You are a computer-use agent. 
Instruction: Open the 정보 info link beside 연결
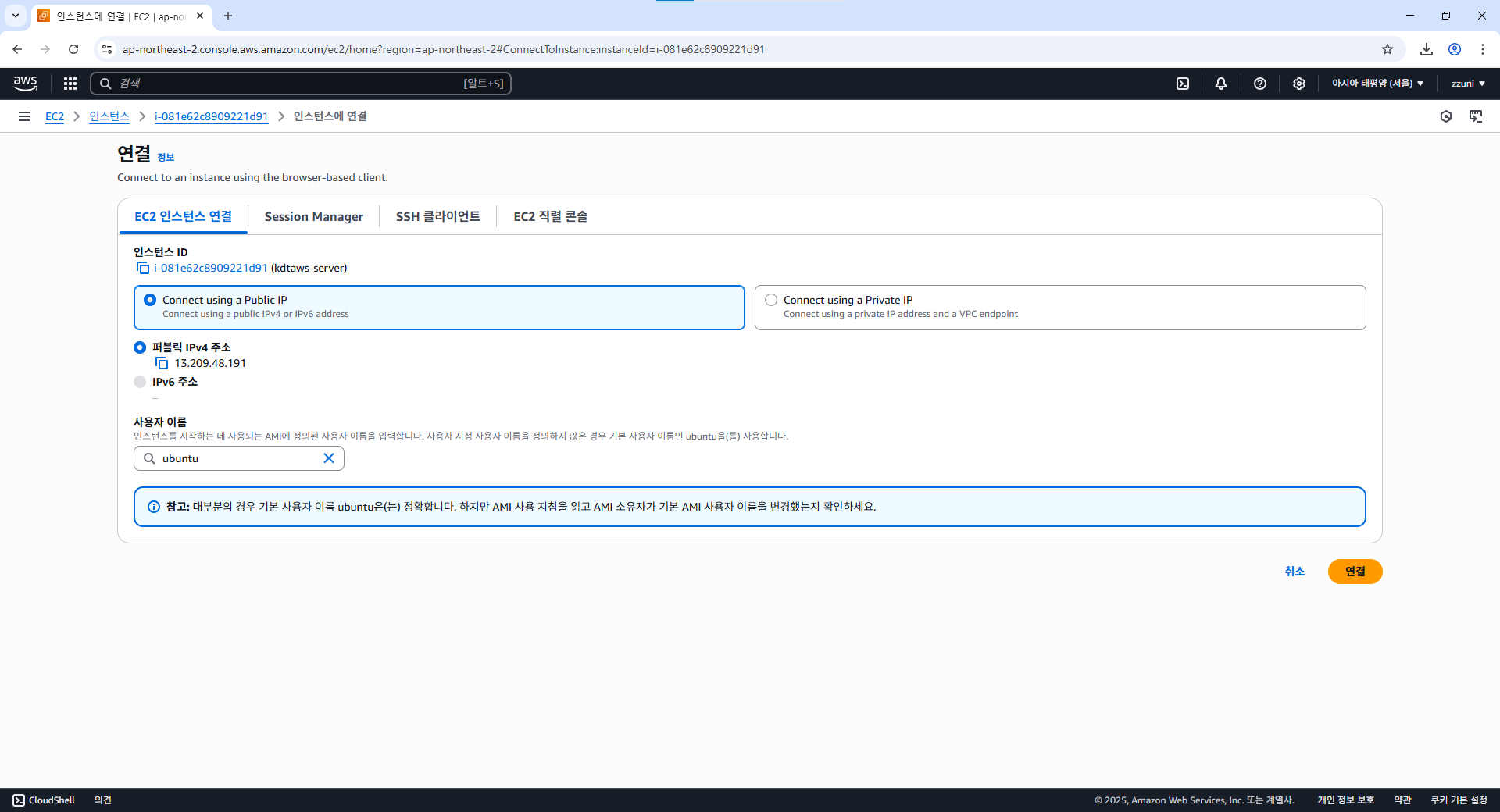coord(166,157)
